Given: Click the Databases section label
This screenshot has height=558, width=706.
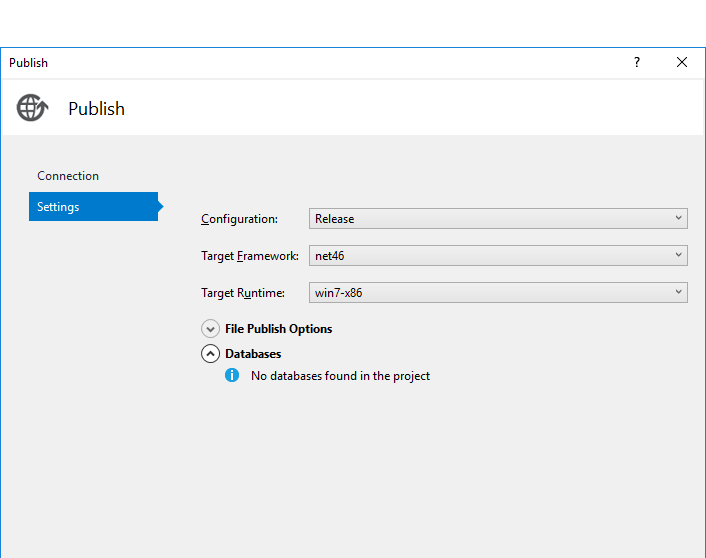Looking at the screenshot, I should click(x=253, y=354).
